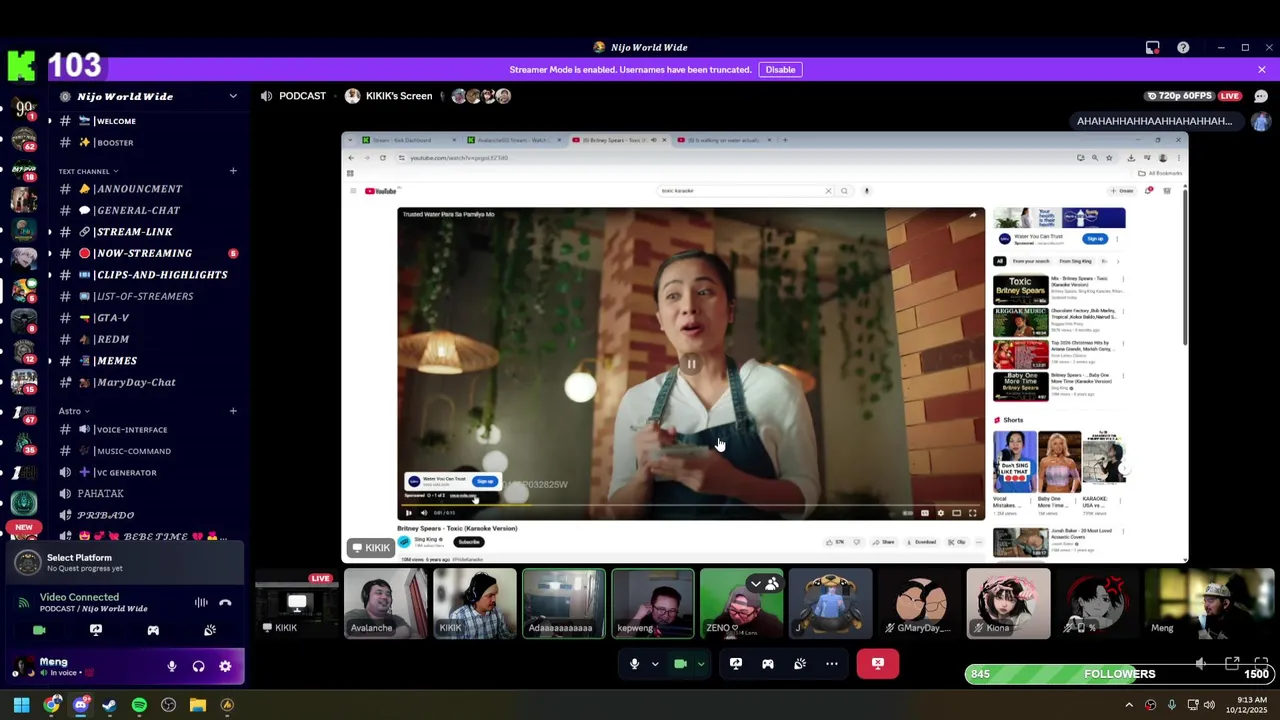1280x720 pixels.
Task: Create a channel in TEXT CHANNEL category
Action: tap(233, 171)
